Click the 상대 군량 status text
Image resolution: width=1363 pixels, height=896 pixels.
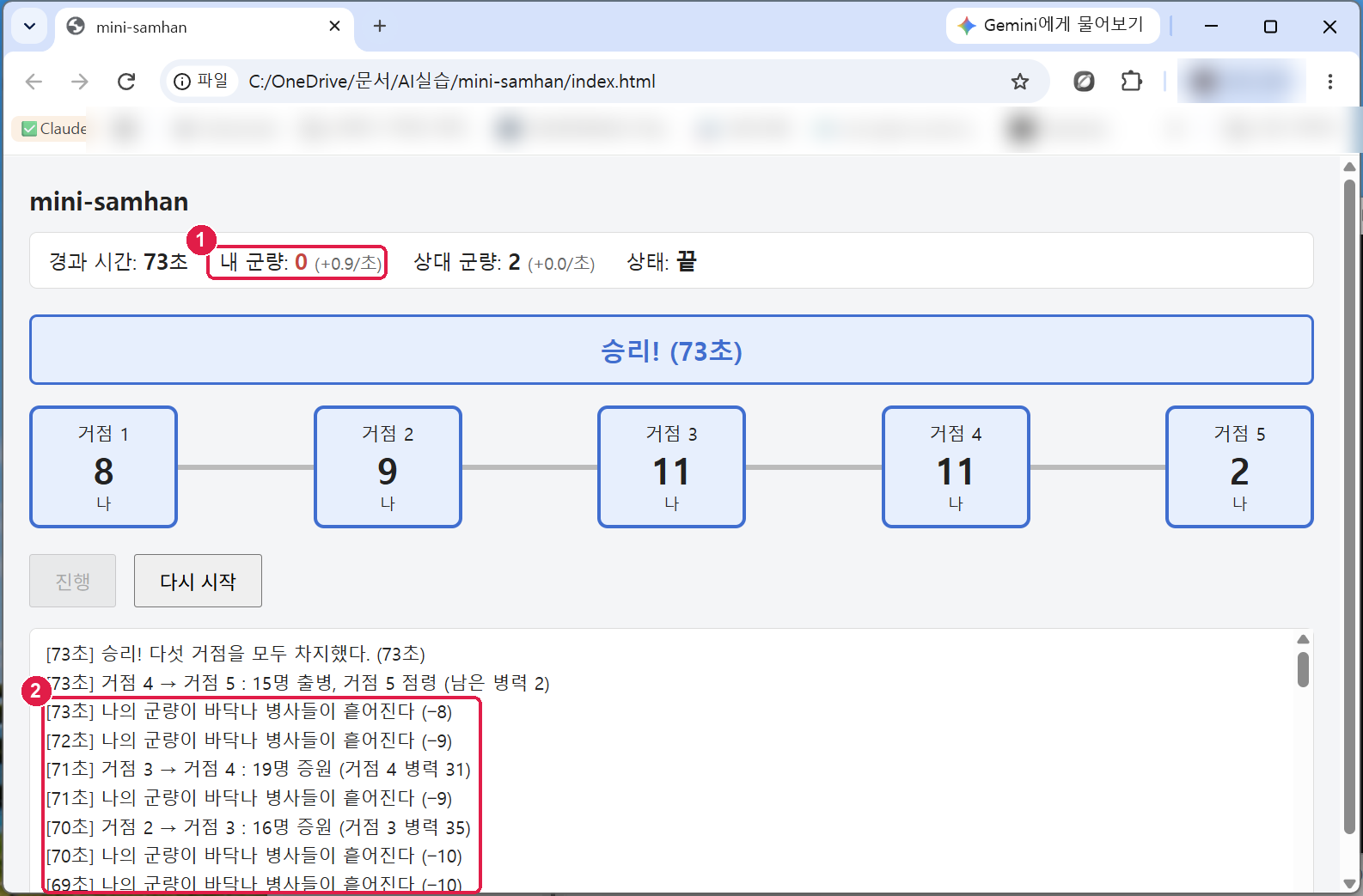click(x=504, y=262)
